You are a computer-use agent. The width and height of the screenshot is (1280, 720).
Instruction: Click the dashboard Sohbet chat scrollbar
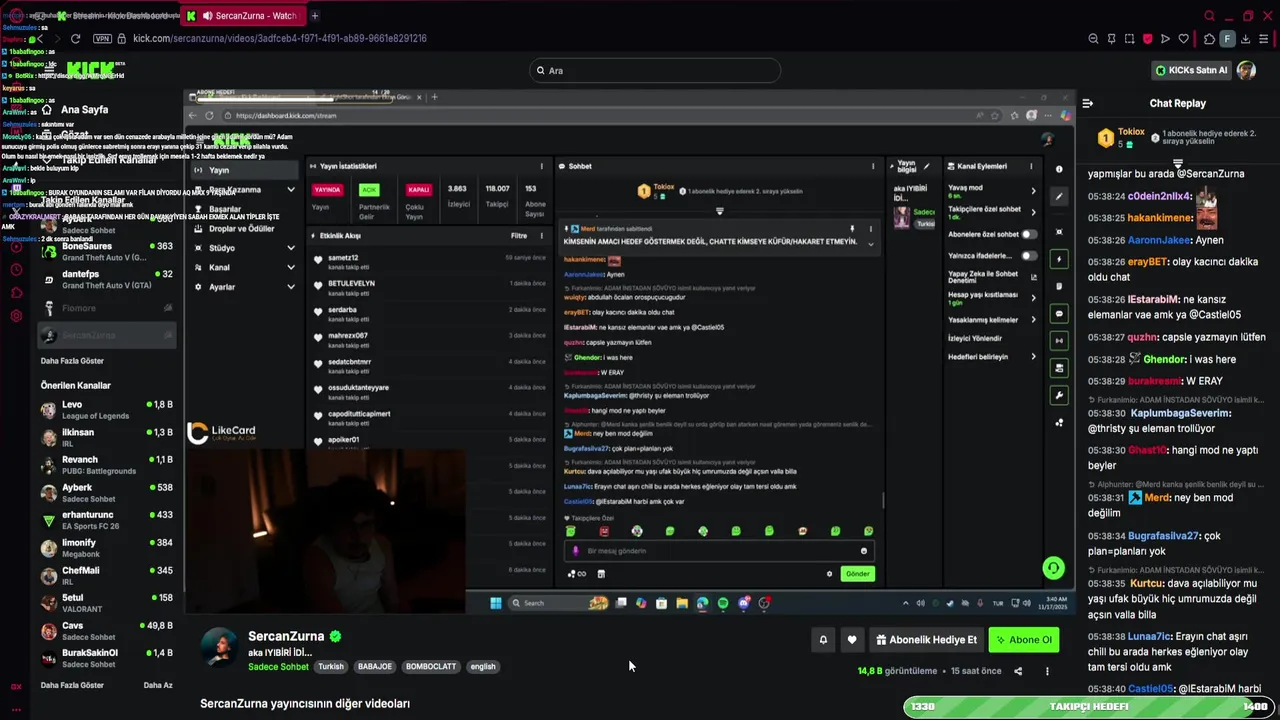(x=883, y=500)
